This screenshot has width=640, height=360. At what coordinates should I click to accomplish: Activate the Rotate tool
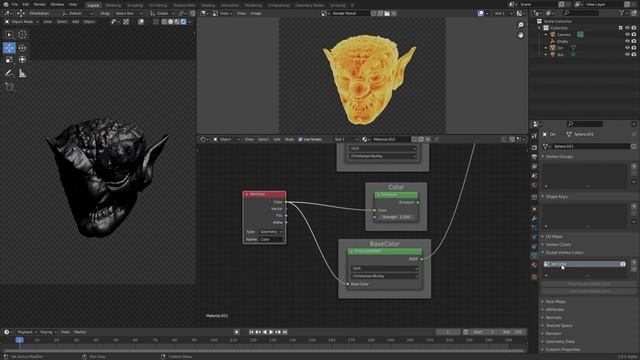[22, 48]
